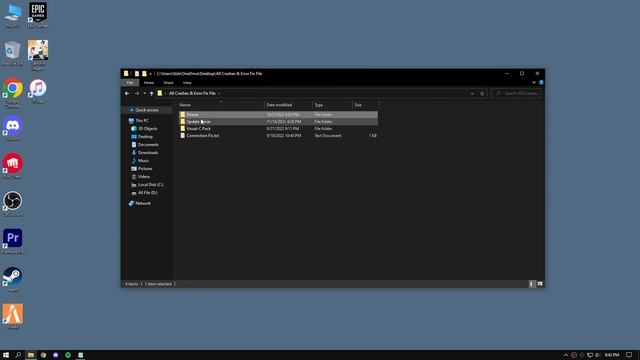Image resolution: width=640 pixels, height=360 pixels.
Task: Go back with Explorer's back arrow
Action: click(x=127, y=93)
